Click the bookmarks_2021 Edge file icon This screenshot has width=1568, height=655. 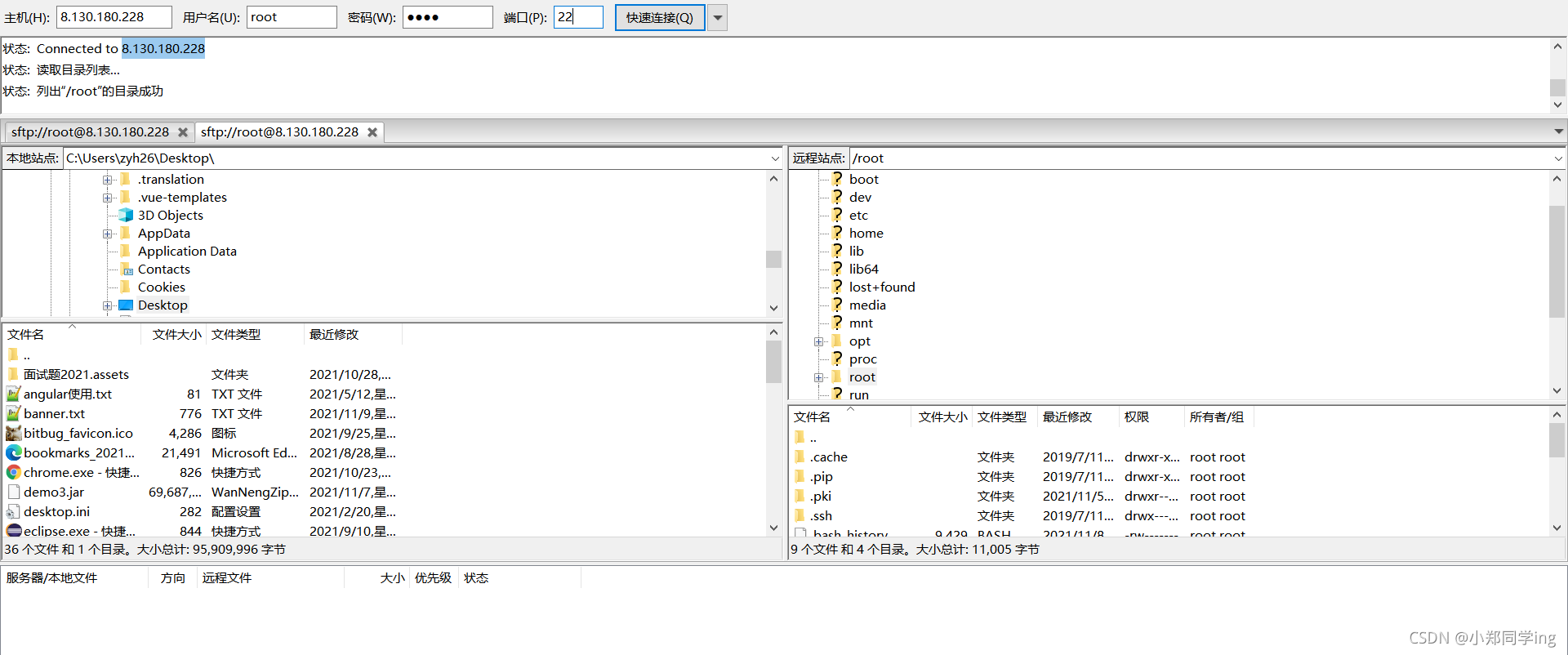point(14,452)
